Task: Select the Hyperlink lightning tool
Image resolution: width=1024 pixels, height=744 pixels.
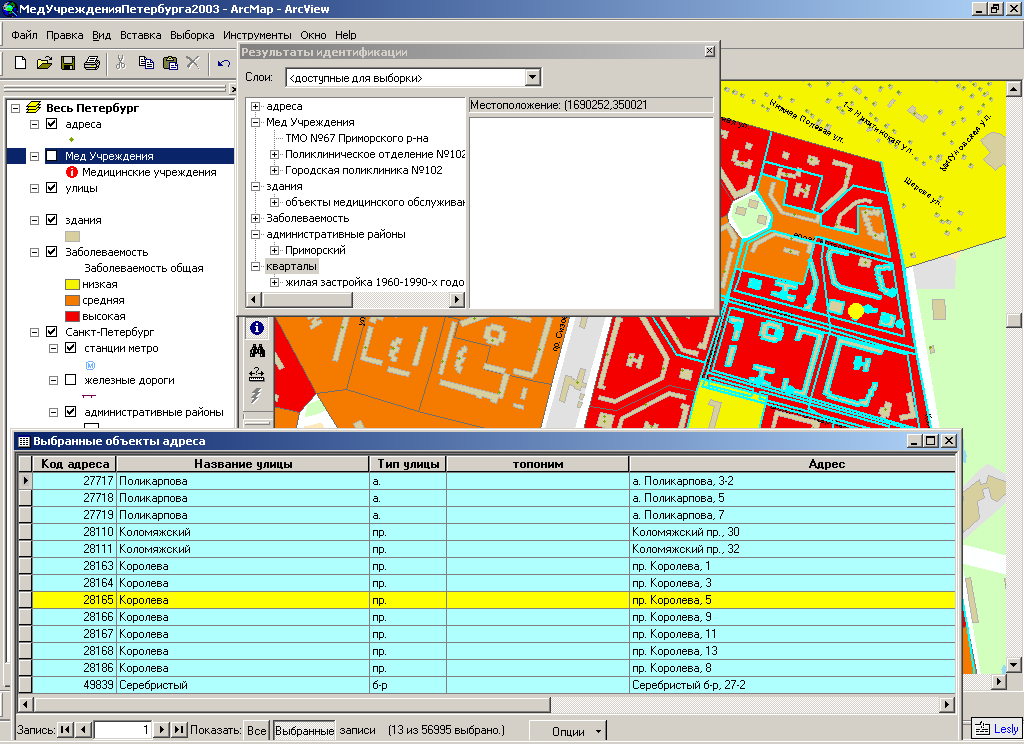Action: pos(257,396)
